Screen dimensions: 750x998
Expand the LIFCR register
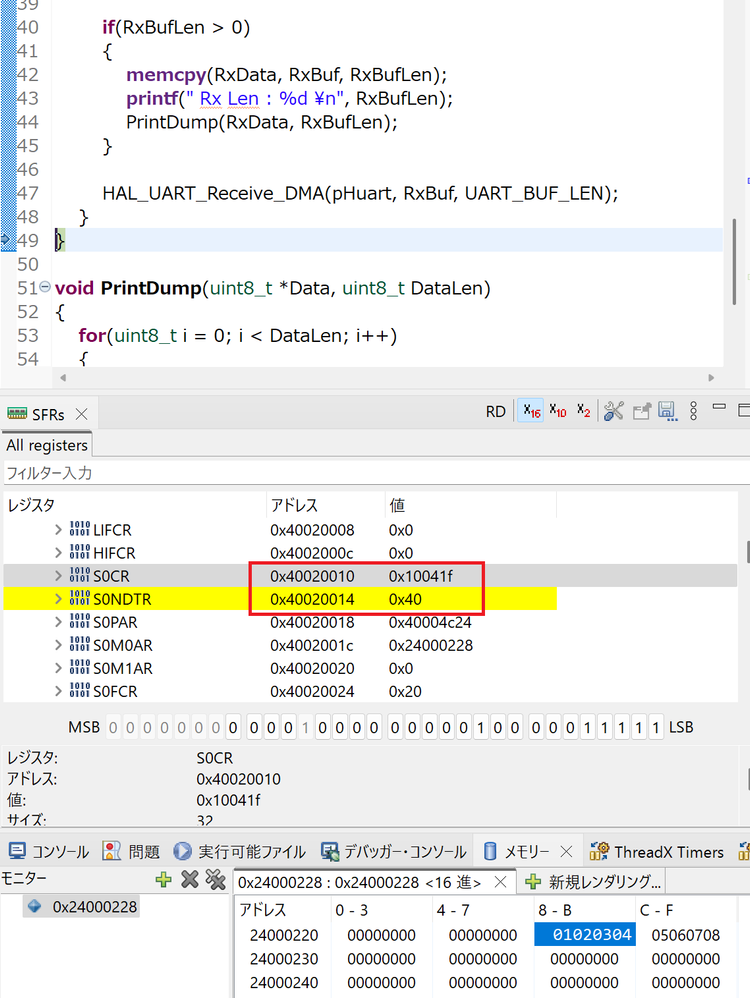[58, 530]
